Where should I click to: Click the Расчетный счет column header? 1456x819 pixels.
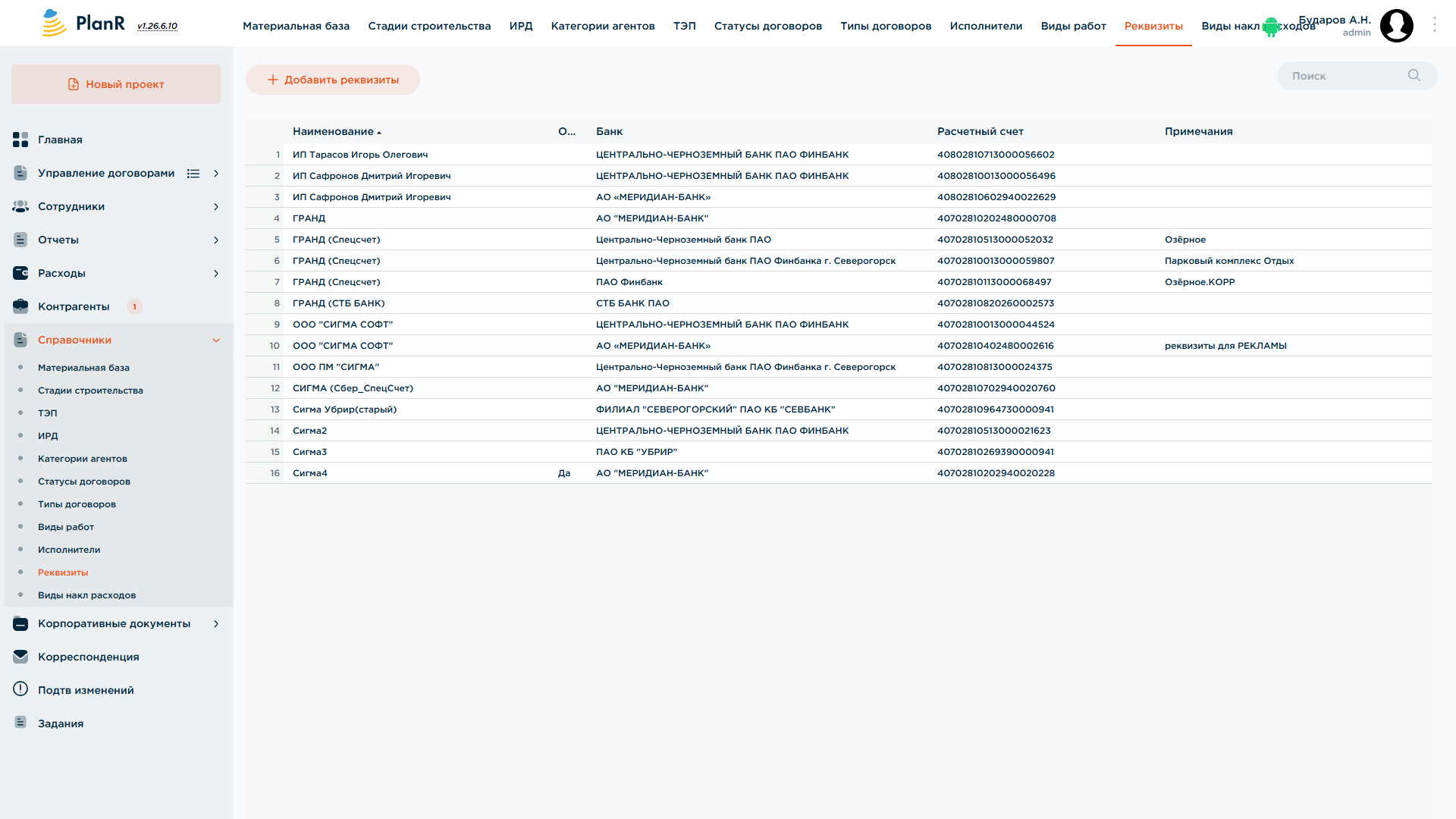point(980,131)
